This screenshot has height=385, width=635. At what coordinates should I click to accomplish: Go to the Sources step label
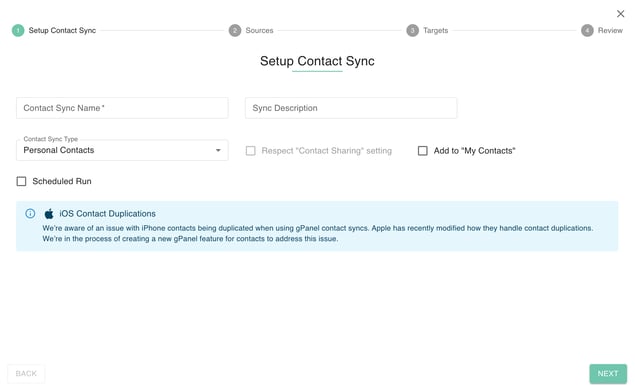tap(259, 30)
